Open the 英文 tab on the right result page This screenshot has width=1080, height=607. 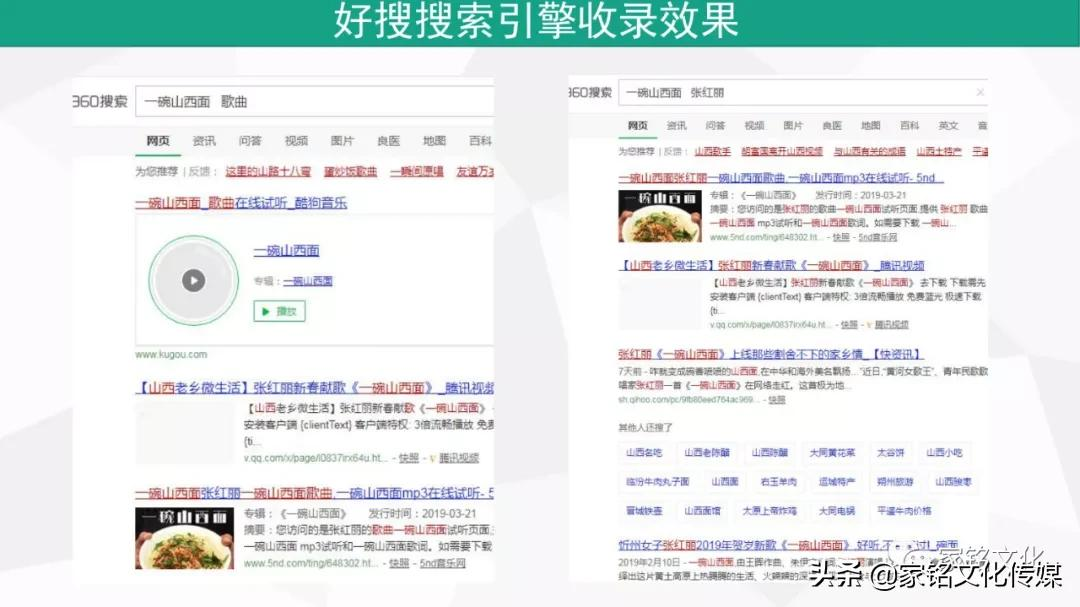pyautogui.click(x=947, y=124)
